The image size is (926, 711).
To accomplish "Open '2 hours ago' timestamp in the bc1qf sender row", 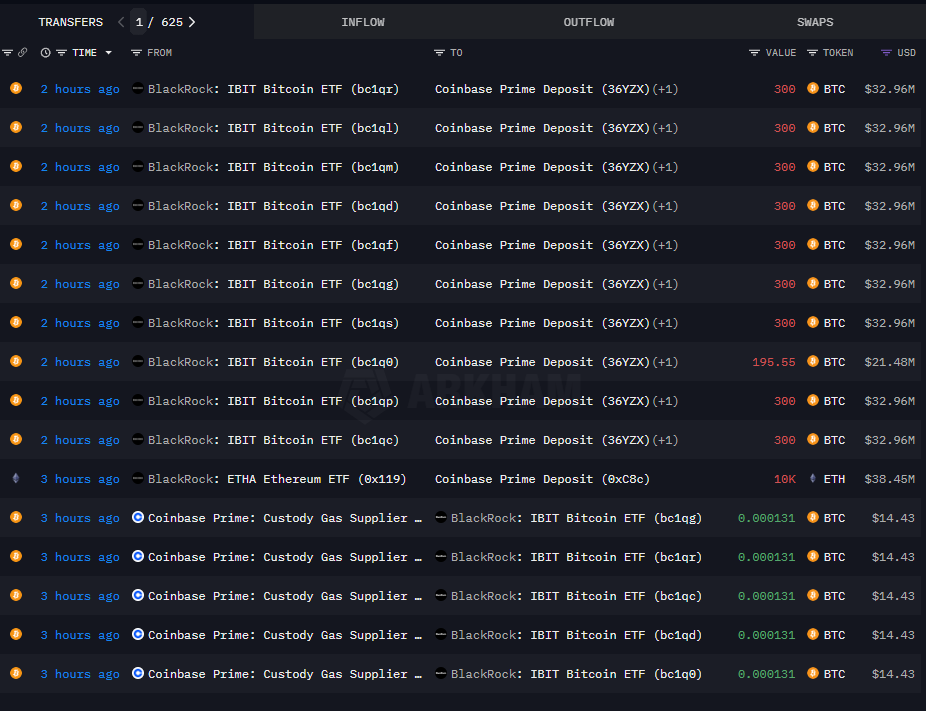I will 80,245.
